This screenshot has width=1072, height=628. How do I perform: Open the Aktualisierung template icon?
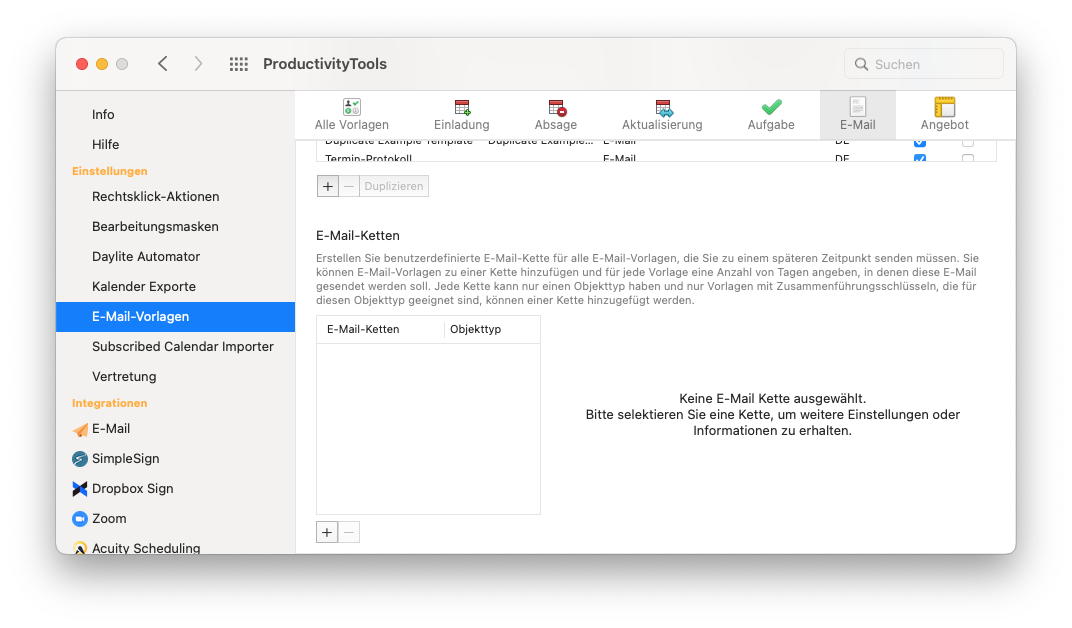pyautogui.click(x=663, y=107)
